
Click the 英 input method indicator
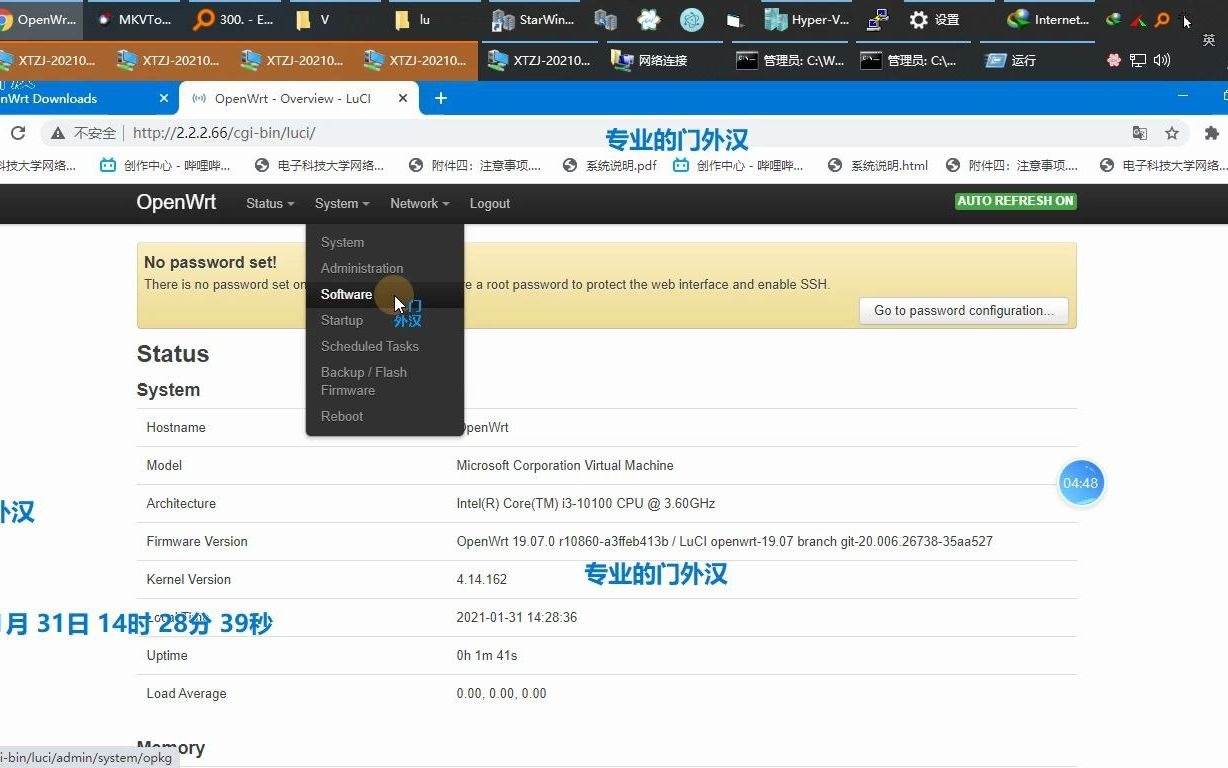tap(1208, 40)
